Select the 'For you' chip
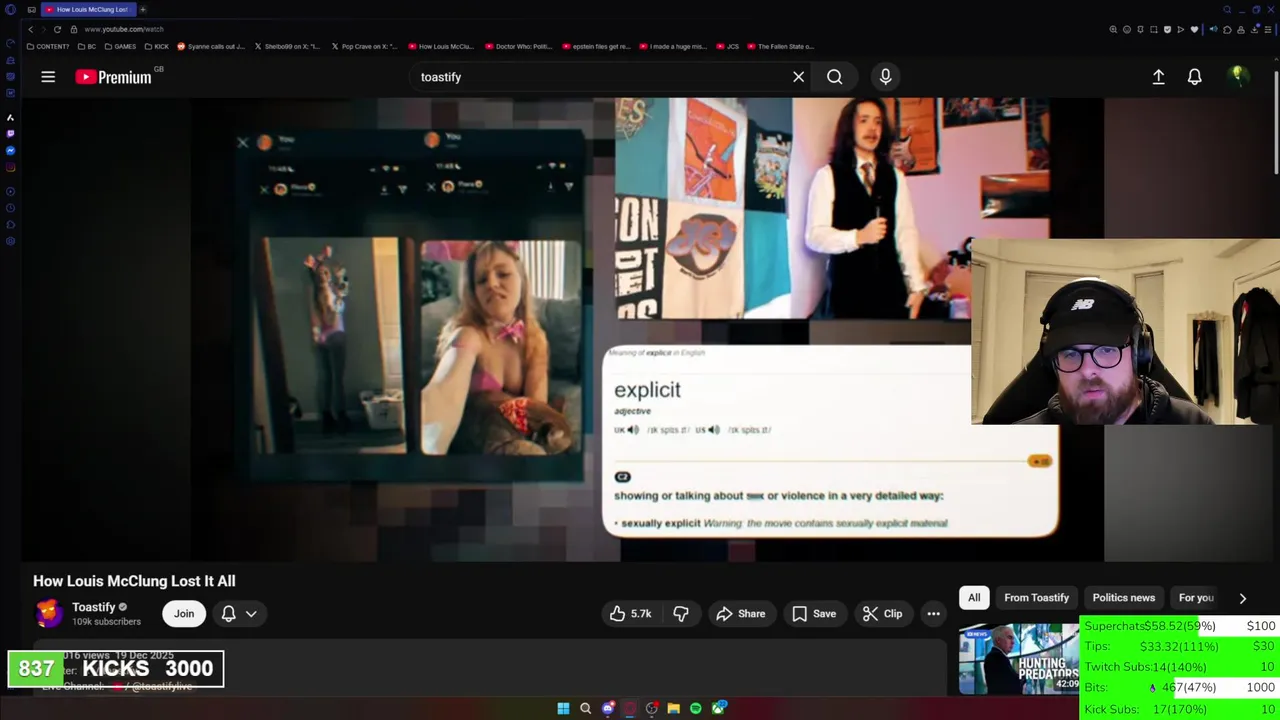The image size is (1280, 720). point(1196,597)
